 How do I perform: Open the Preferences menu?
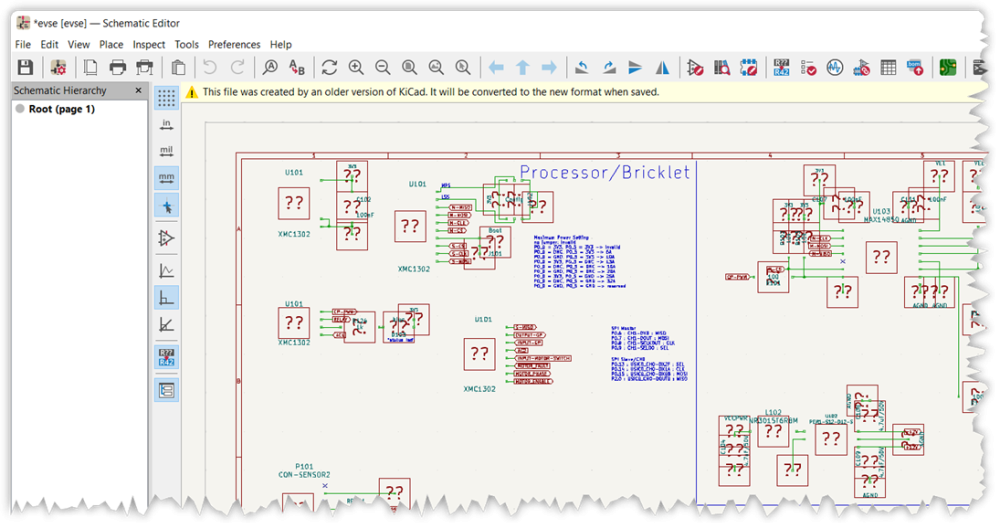point(234,45)
